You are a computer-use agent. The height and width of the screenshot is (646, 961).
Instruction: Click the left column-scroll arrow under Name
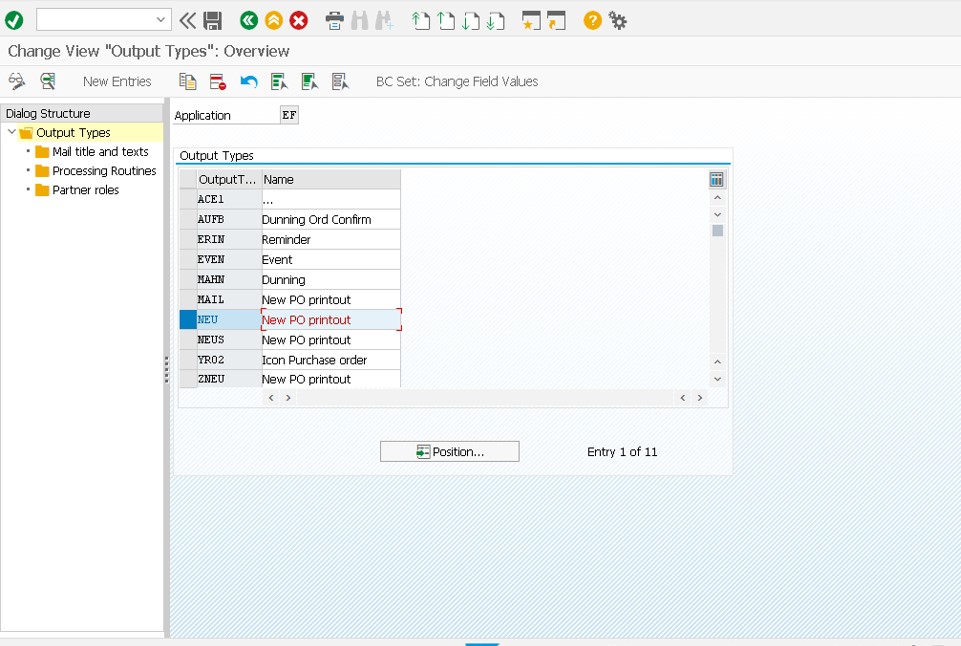272,398
